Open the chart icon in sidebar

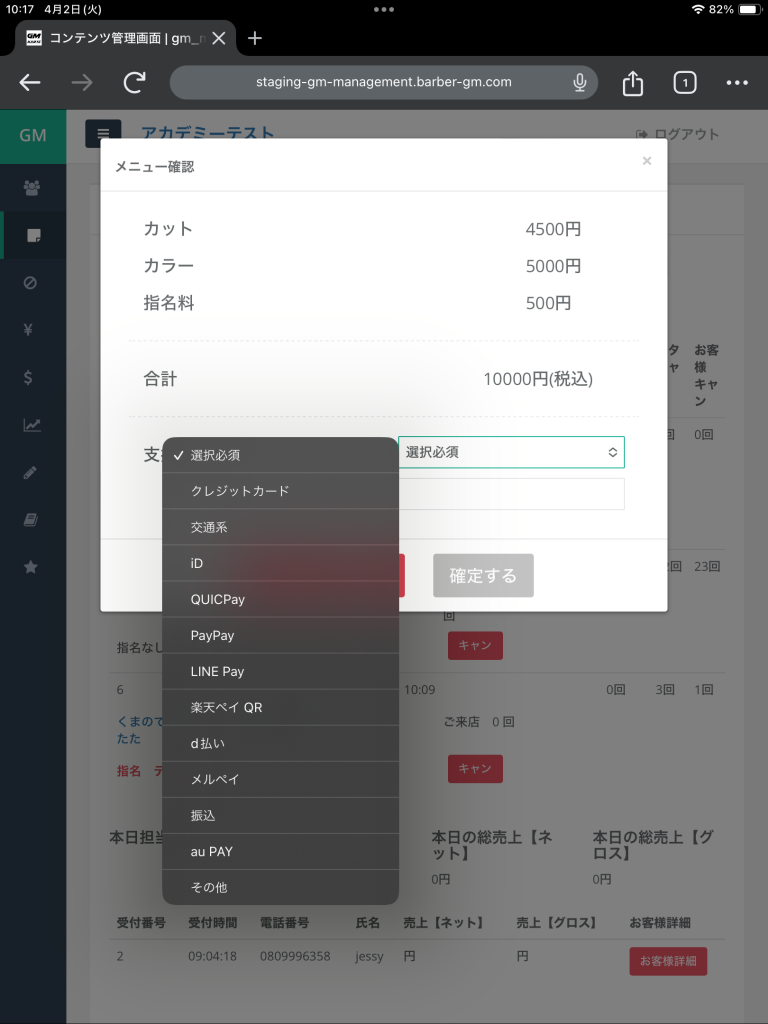[x=32, y=425]
